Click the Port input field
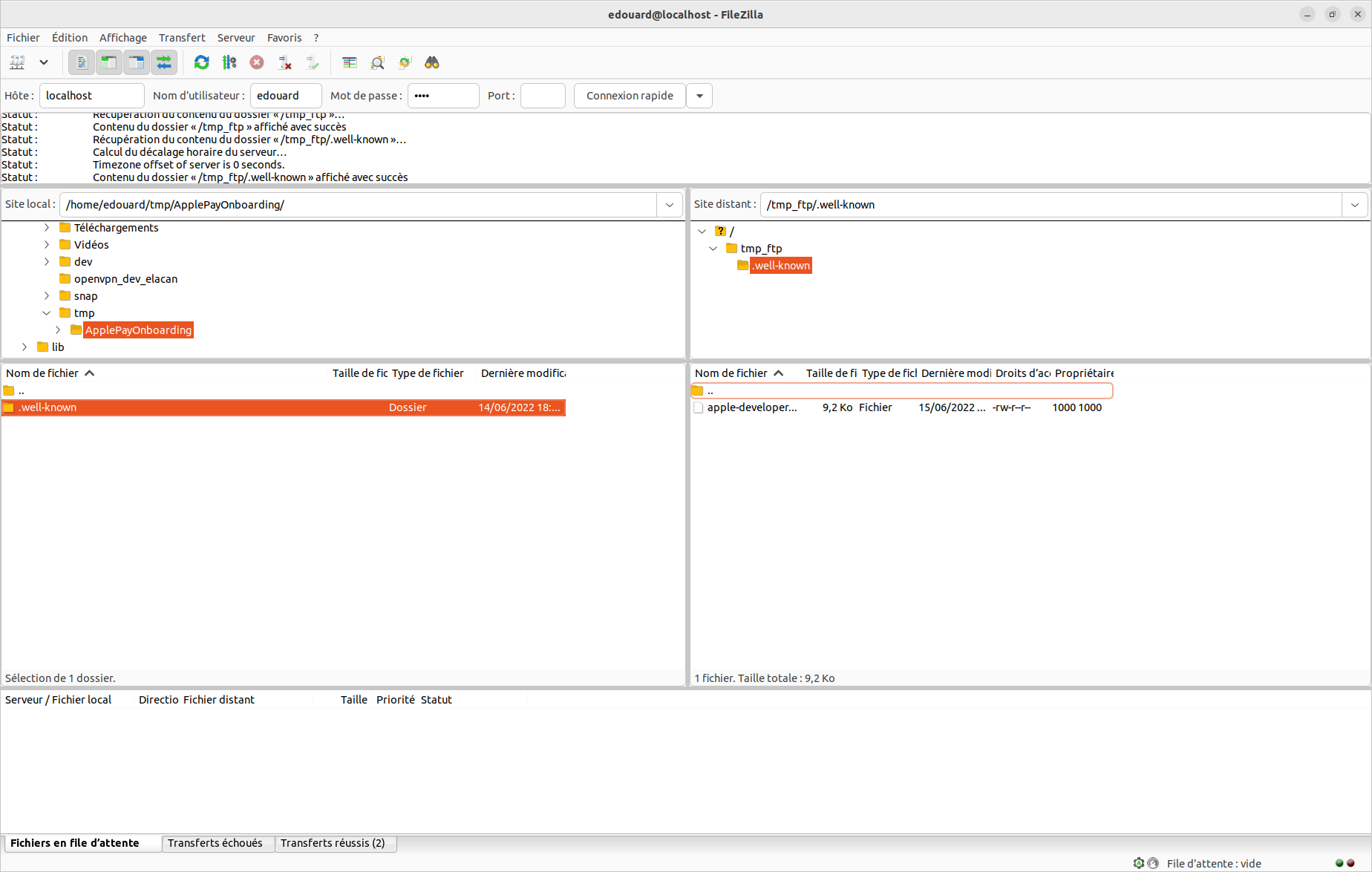 (543, 96)
